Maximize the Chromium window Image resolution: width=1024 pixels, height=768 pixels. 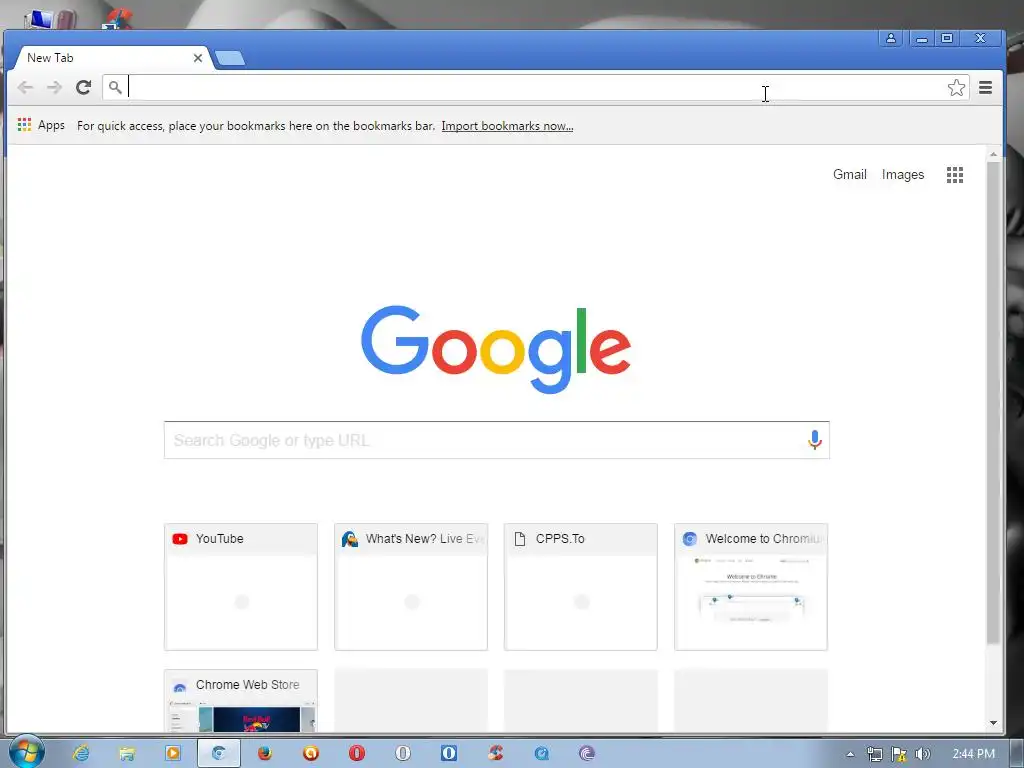click(946, 39)
